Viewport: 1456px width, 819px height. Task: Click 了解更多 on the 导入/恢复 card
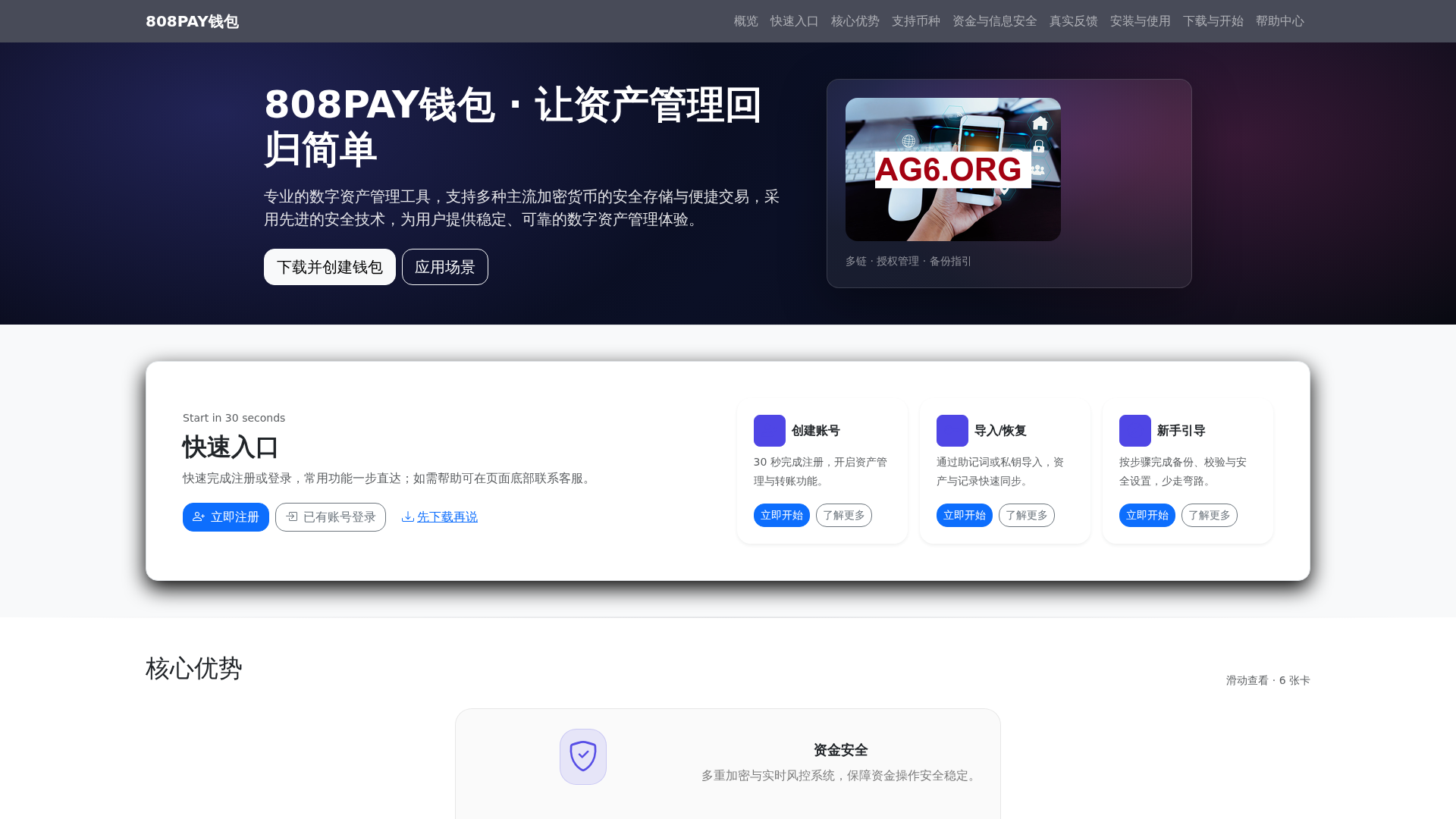click(1027, 515)
